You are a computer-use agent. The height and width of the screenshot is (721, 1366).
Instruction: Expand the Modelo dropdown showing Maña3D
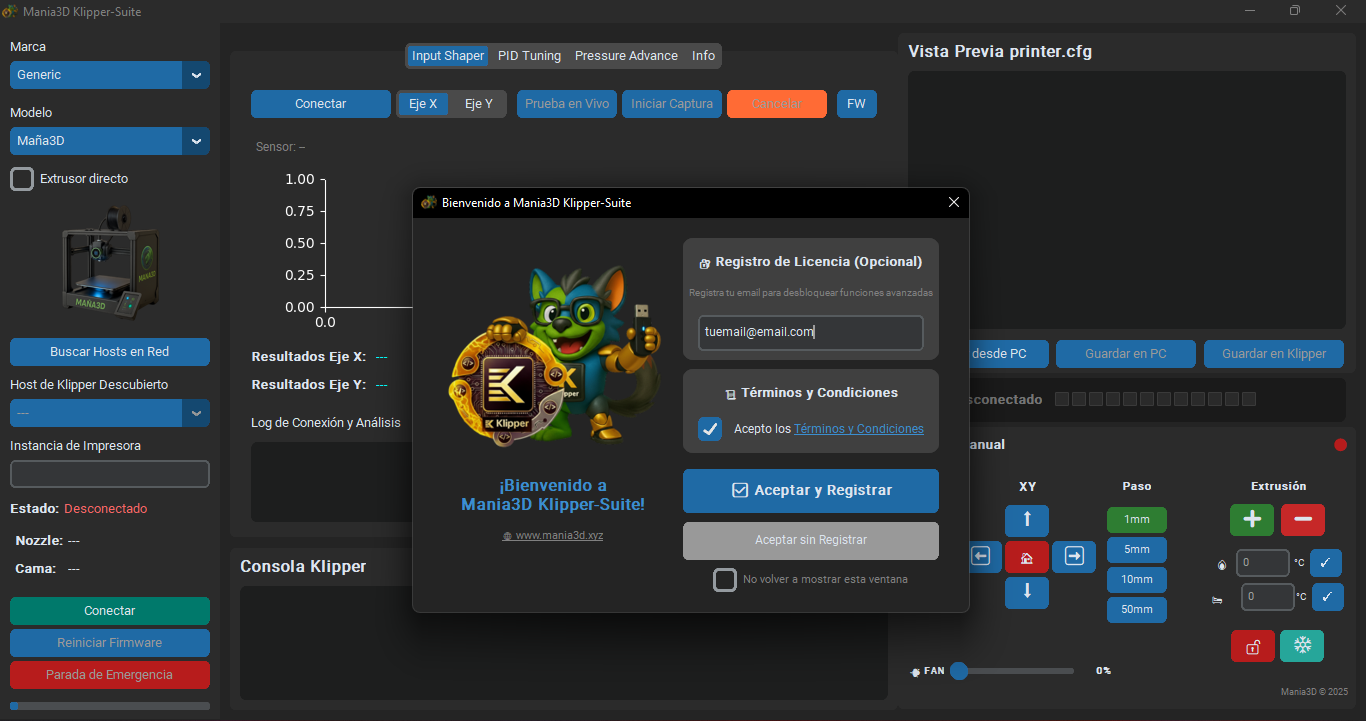tap(110, 141)
